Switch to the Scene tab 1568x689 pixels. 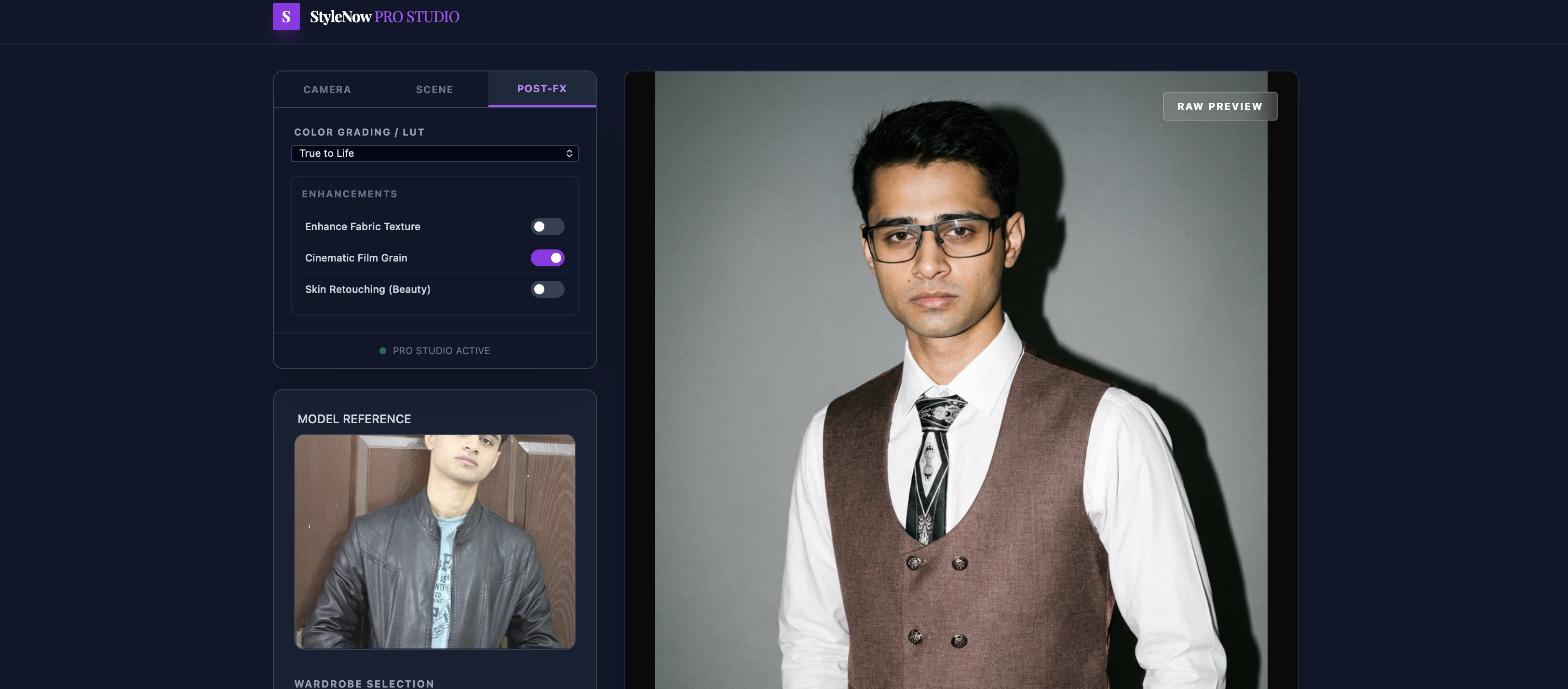point(434,90)
